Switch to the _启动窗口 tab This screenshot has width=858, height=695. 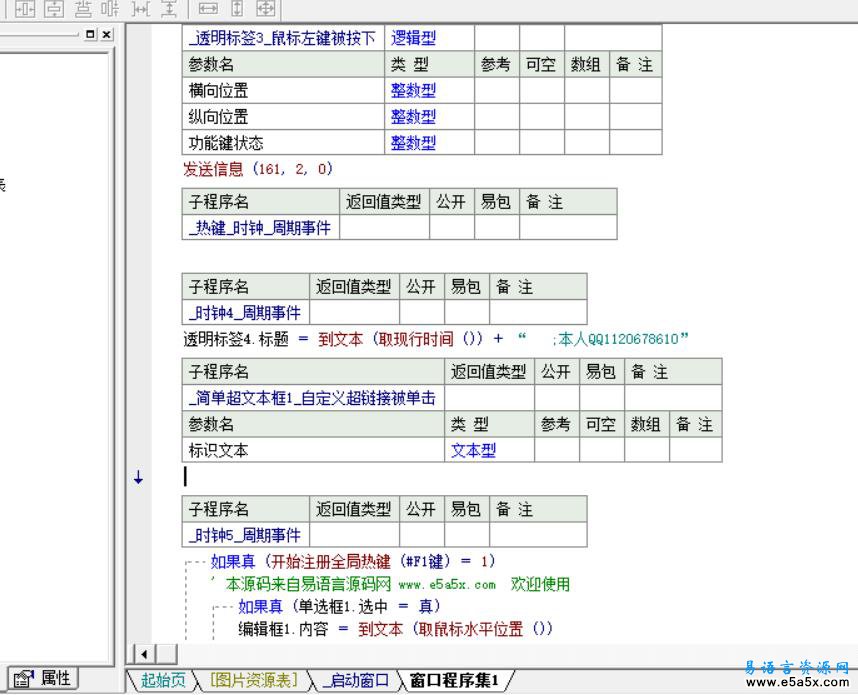pyautogui.click(x=356, y=680)
